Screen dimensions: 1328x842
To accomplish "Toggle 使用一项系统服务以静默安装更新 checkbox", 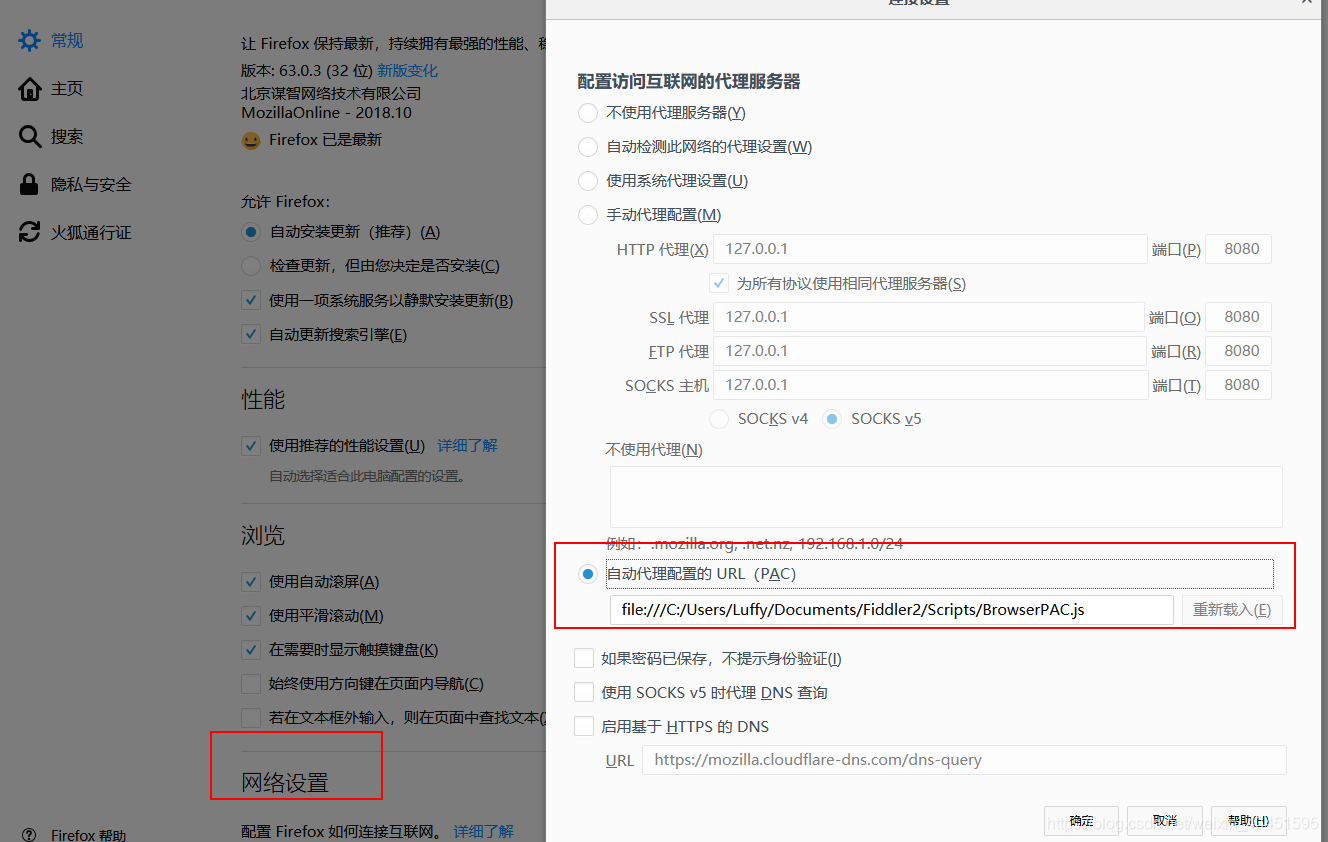I will tap(251, 300).
